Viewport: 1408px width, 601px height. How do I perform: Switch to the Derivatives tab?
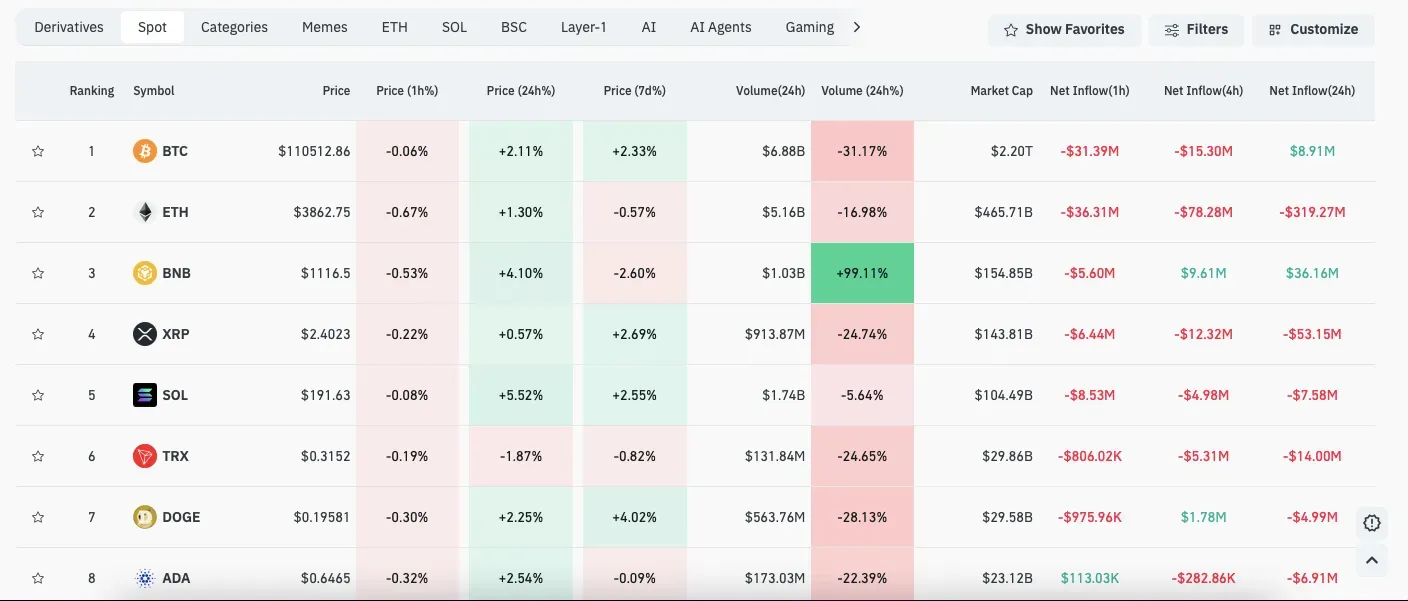(x=67, y=27)
